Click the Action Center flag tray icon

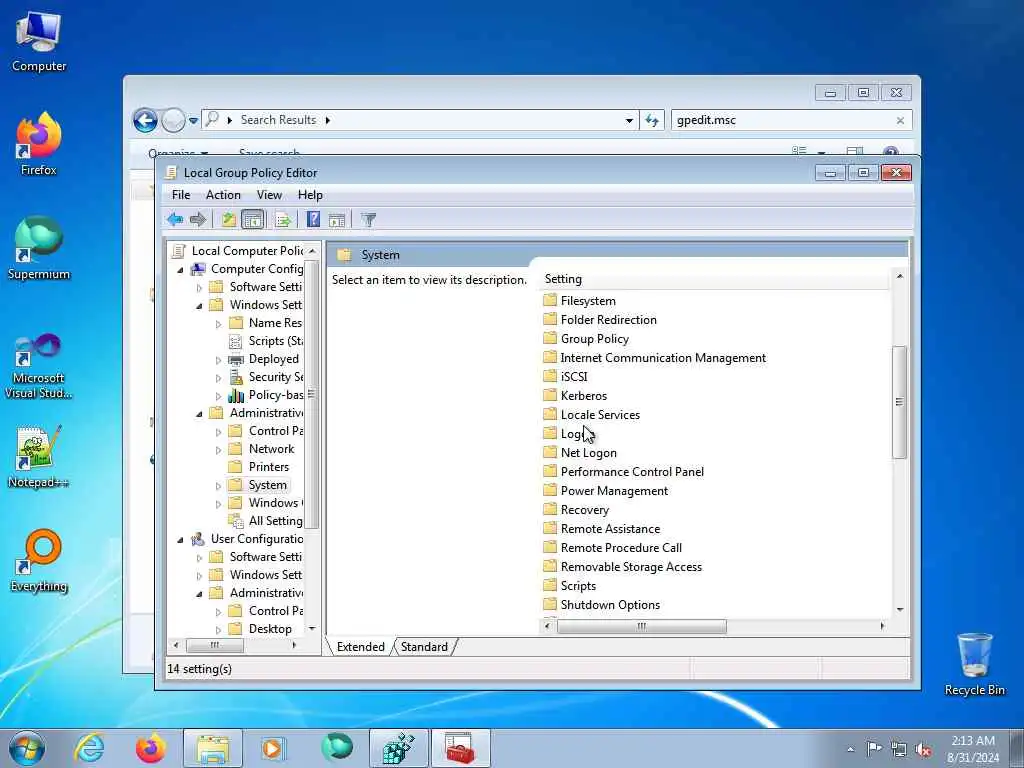pos(874,748)
